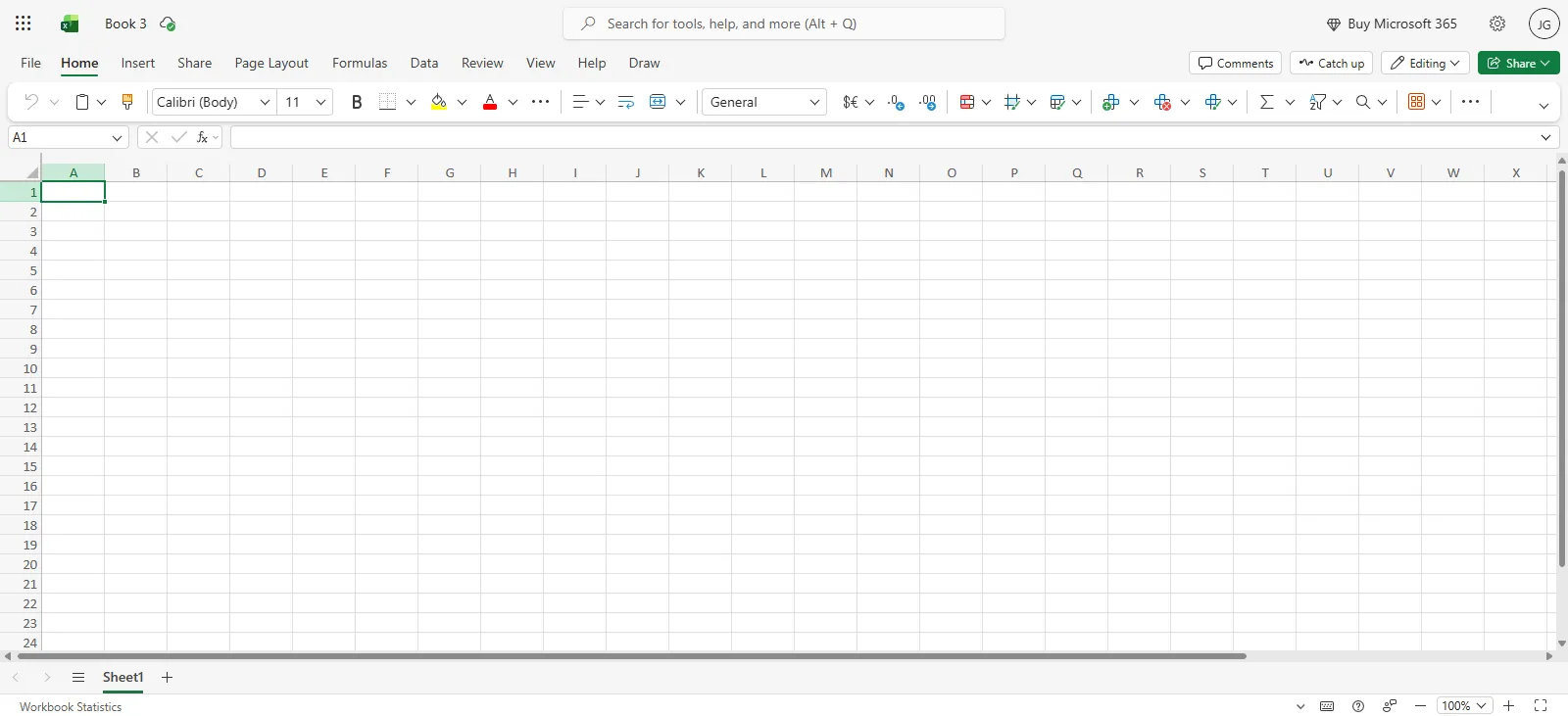Screen dimensions: 1568x716
Task: Click the Format Painter brush icon
Action: pyautogui.click(x=127, y=102)
